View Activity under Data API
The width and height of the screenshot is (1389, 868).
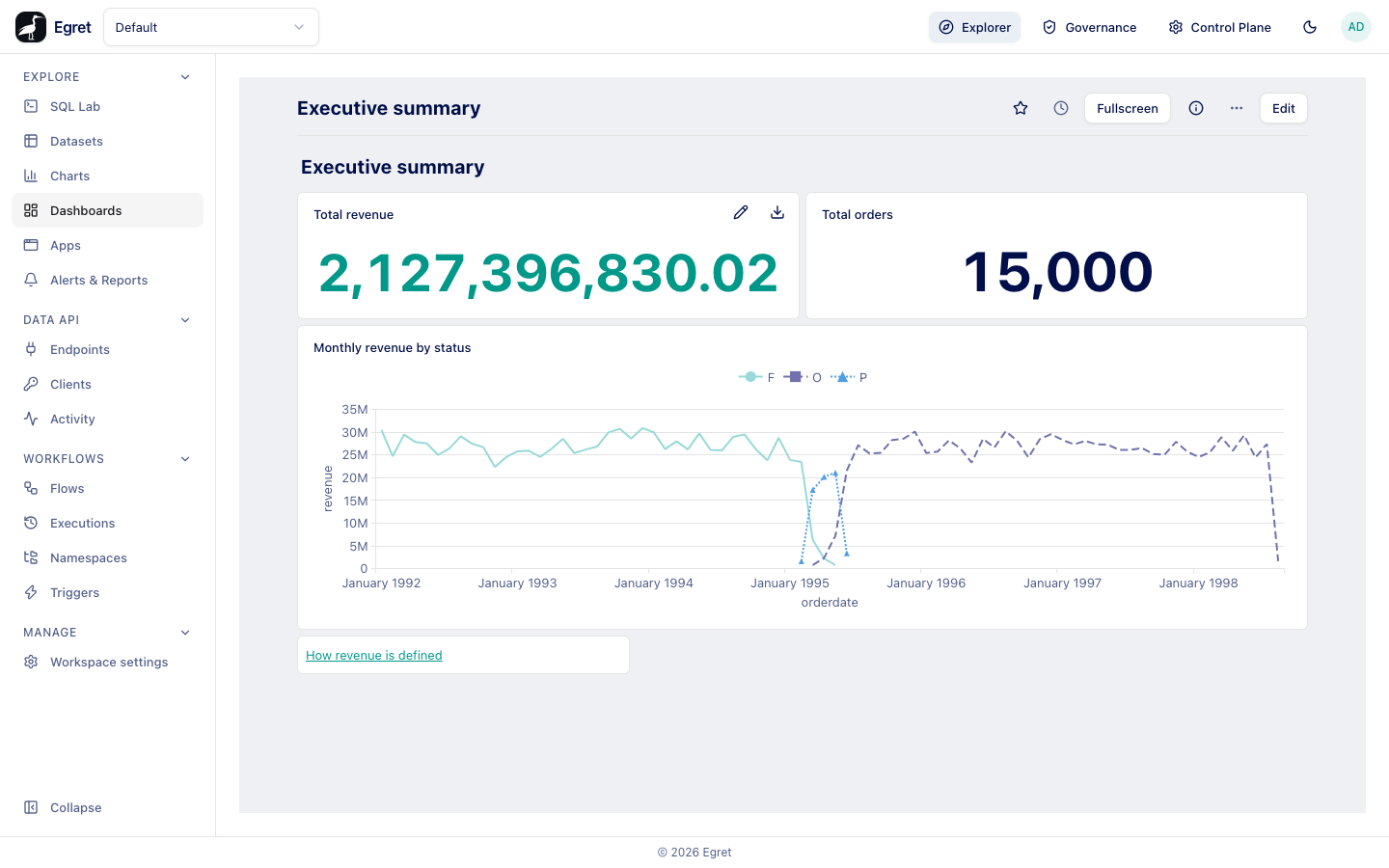pos(107,419)
